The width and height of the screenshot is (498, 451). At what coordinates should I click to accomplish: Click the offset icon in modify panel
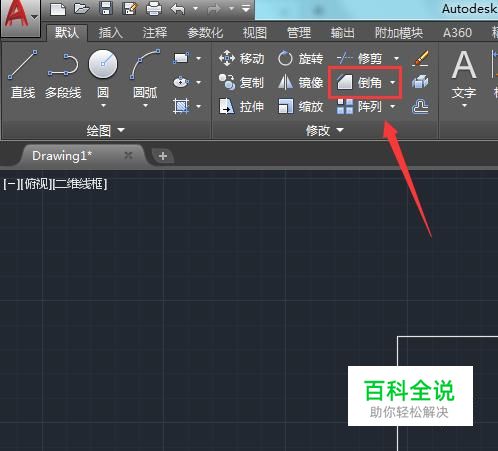point(420,107)
